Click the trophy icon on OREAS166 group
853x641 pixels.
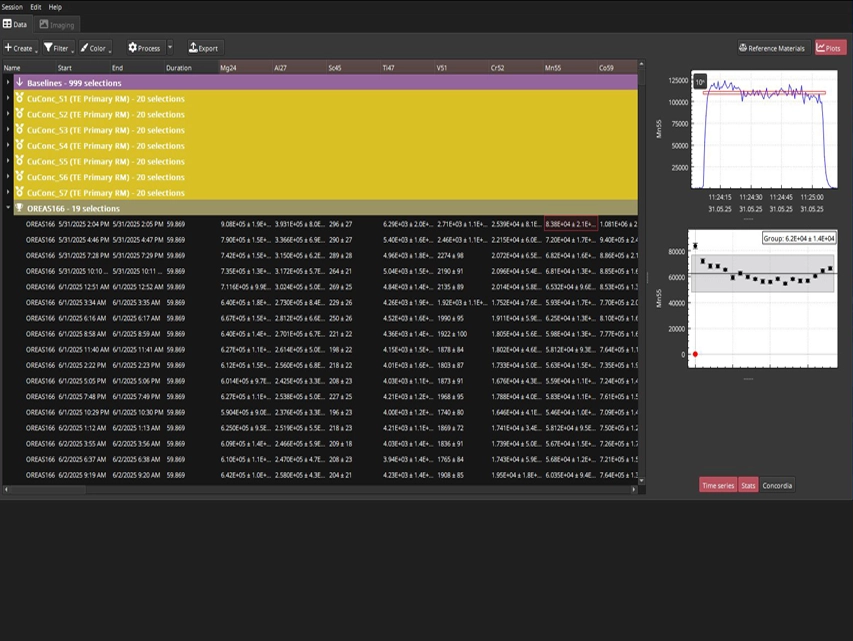click(x=18, y=208)
